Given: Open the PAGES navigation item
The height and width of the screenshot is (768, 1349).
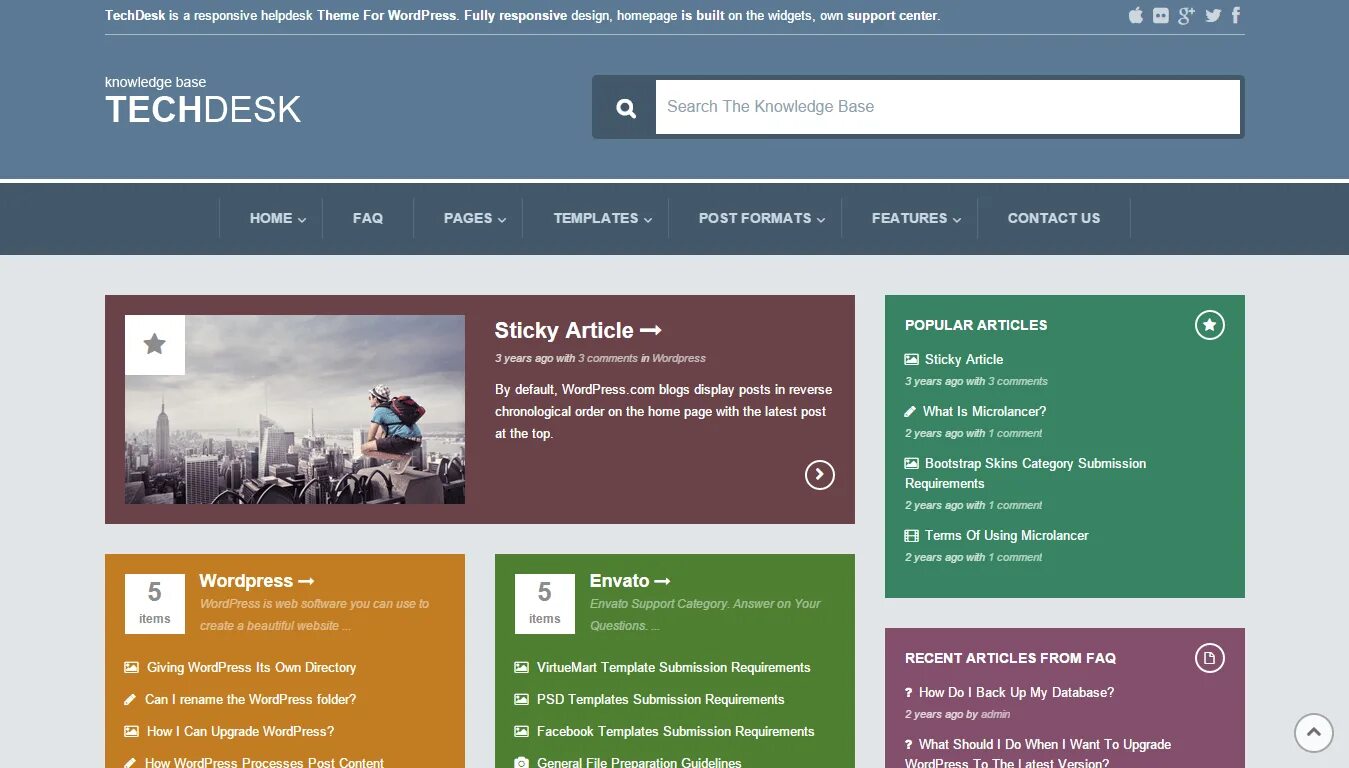Looking at the screenshot, I should pos(468,218).
